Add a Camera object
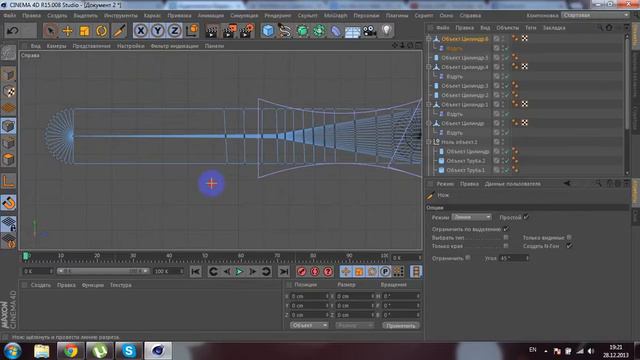The height and width of the screenshot is (360, 640). 370,31
